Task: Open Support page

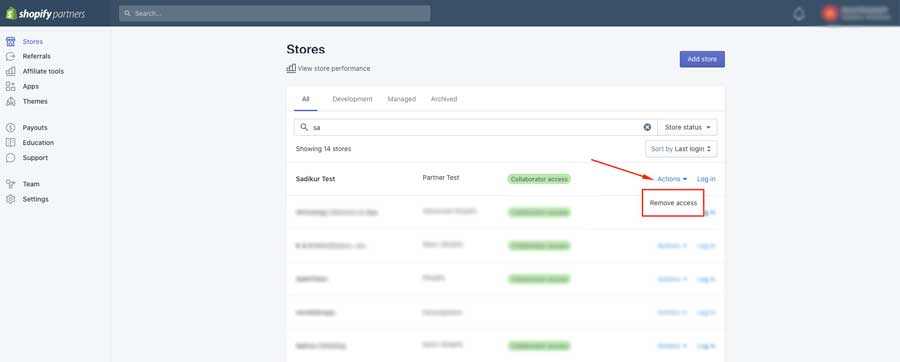Action: 35,158
